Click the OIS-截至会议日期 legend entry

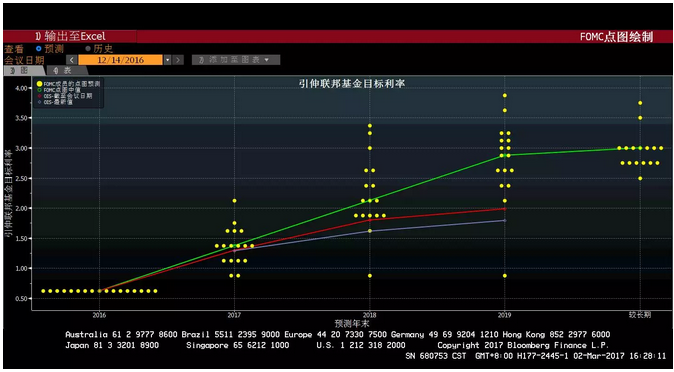point(64,96)
